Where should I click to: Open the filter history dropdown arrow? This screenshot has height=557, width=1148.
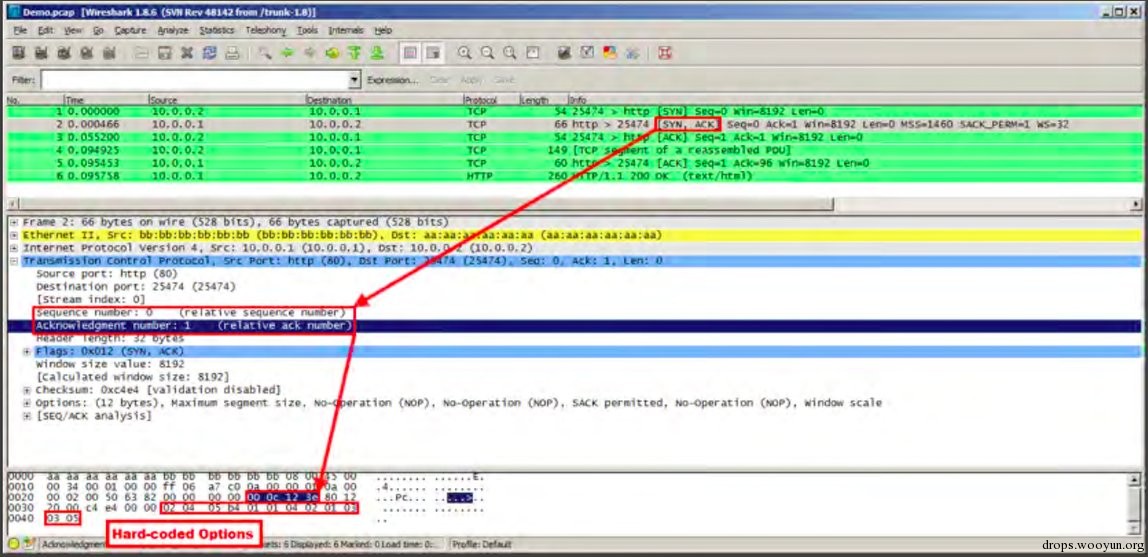pyautogui.click(x=355, y=80)
